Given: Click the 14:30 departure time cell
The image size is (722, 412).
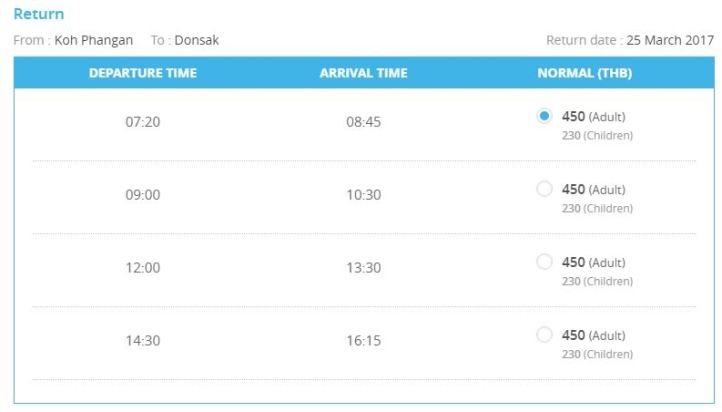Looking at the screenshot, I should coord(143,341).
